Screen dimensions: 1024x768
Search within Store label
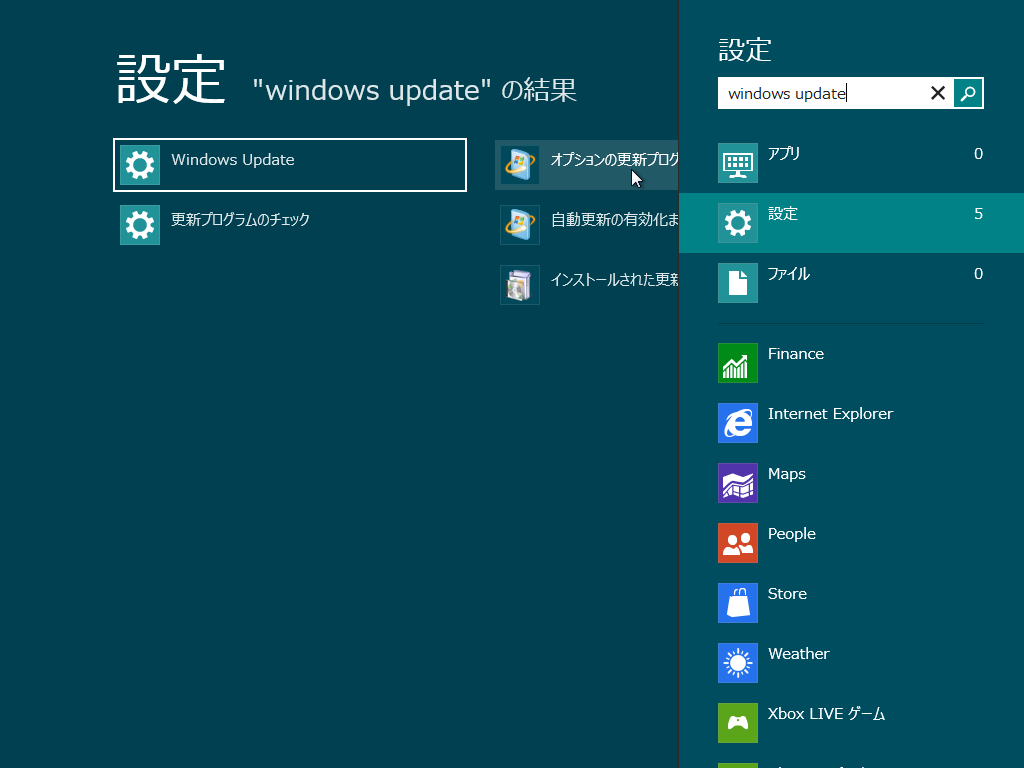coord(787,594)
